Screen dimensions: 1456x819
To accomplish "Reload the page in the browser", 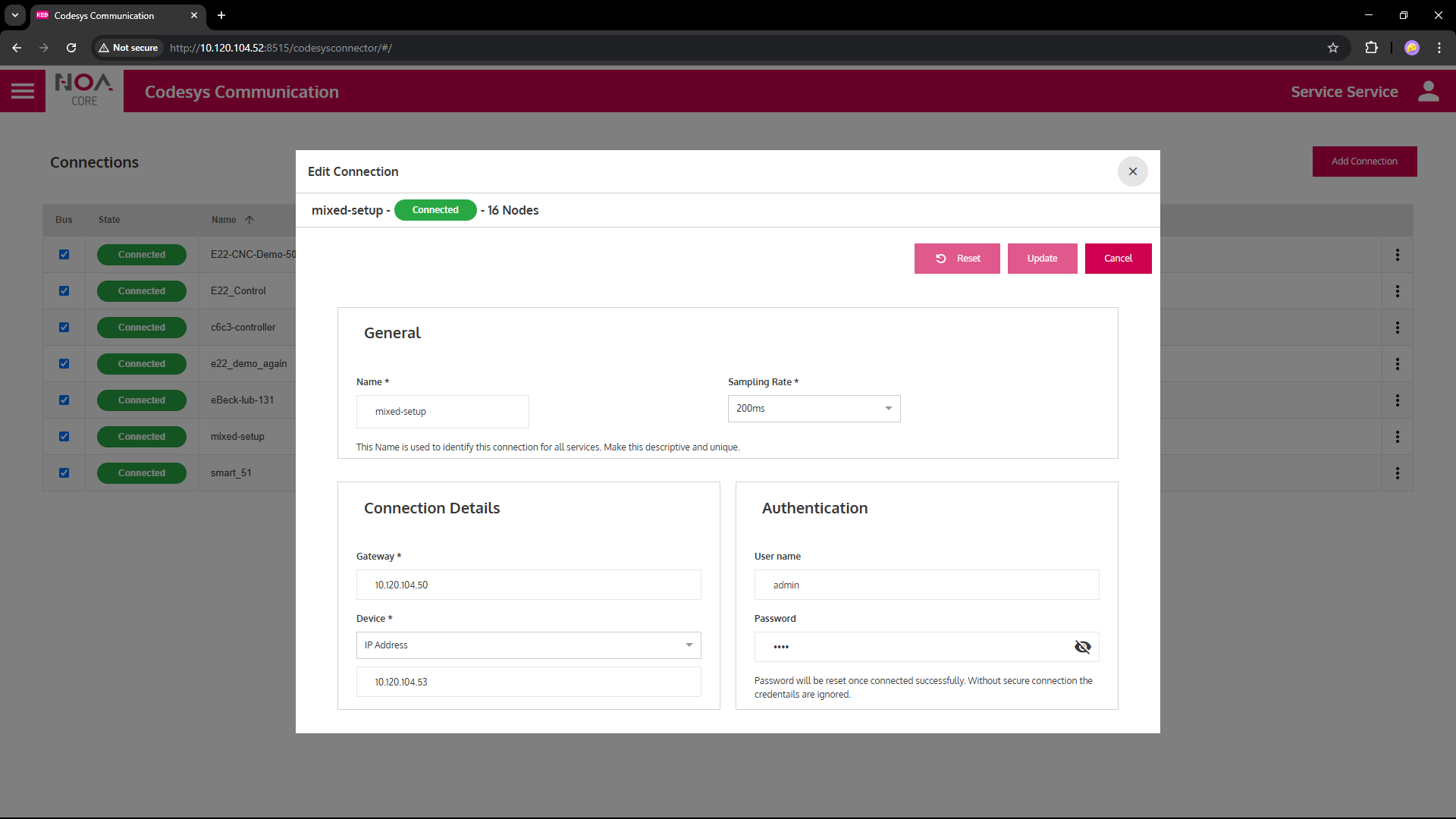I will click(x=71, y=48).
